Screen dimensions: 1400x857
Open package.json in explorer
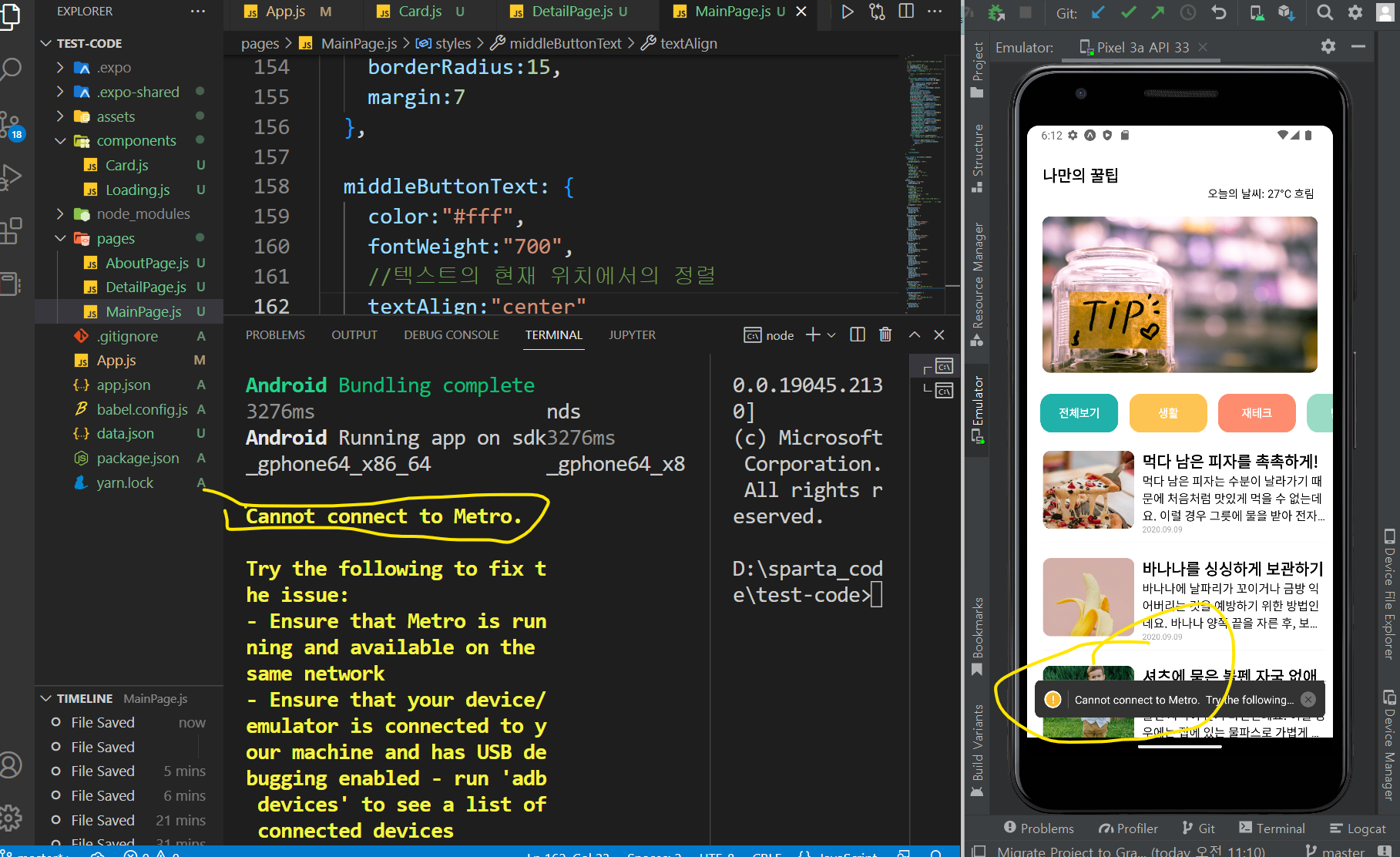tap(137, 458)
